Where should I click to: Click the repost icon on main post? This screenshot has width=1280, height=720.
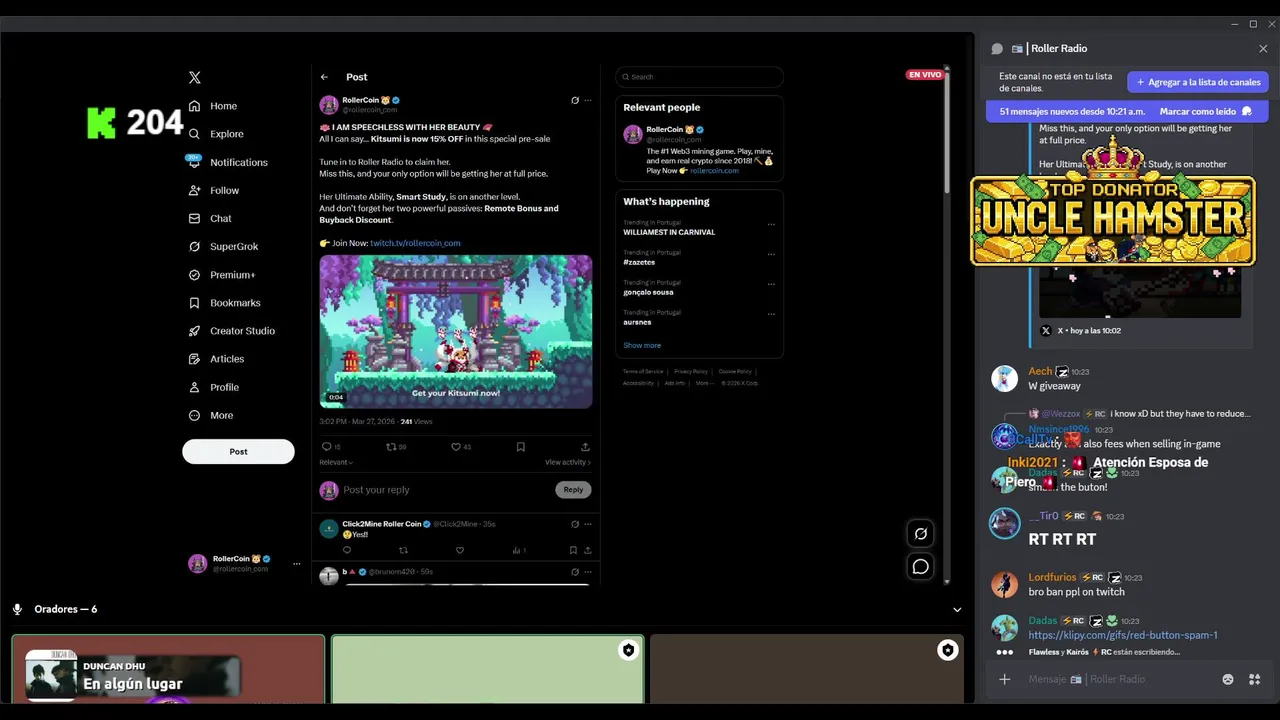coord(391,447)
